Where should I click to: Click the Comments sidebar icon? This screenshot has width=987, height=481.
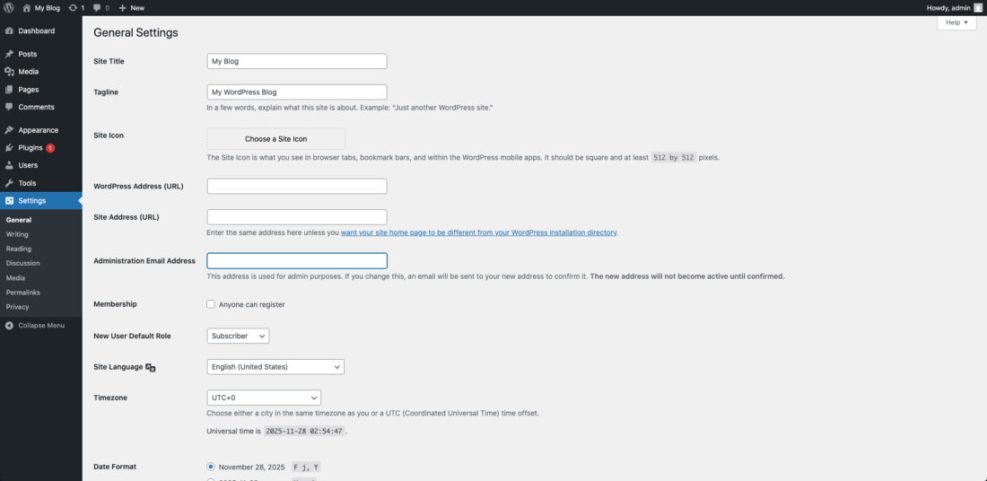coord(9,107)
